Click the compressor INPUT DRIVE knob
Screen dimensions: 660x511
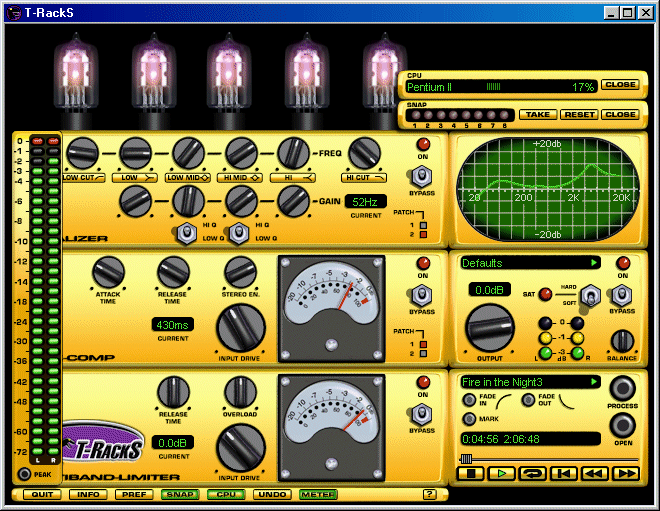click(241, 328)
